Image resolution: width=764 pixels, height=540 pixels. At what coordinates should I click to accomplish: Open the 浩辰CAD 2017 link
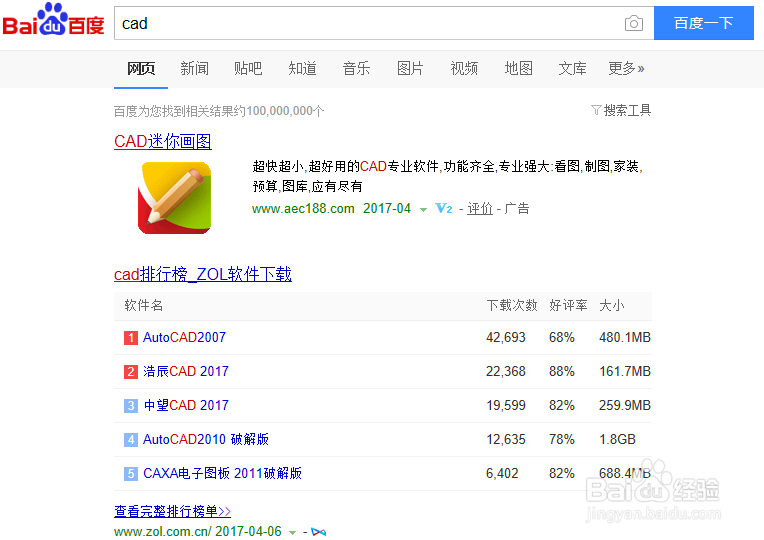pyautogui.click(x=186, y=371)
